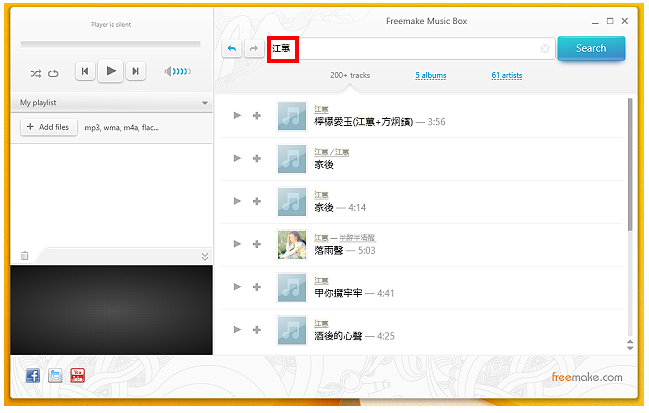Open the album photo thumbnail of 5:03 track

coord(292,245)
